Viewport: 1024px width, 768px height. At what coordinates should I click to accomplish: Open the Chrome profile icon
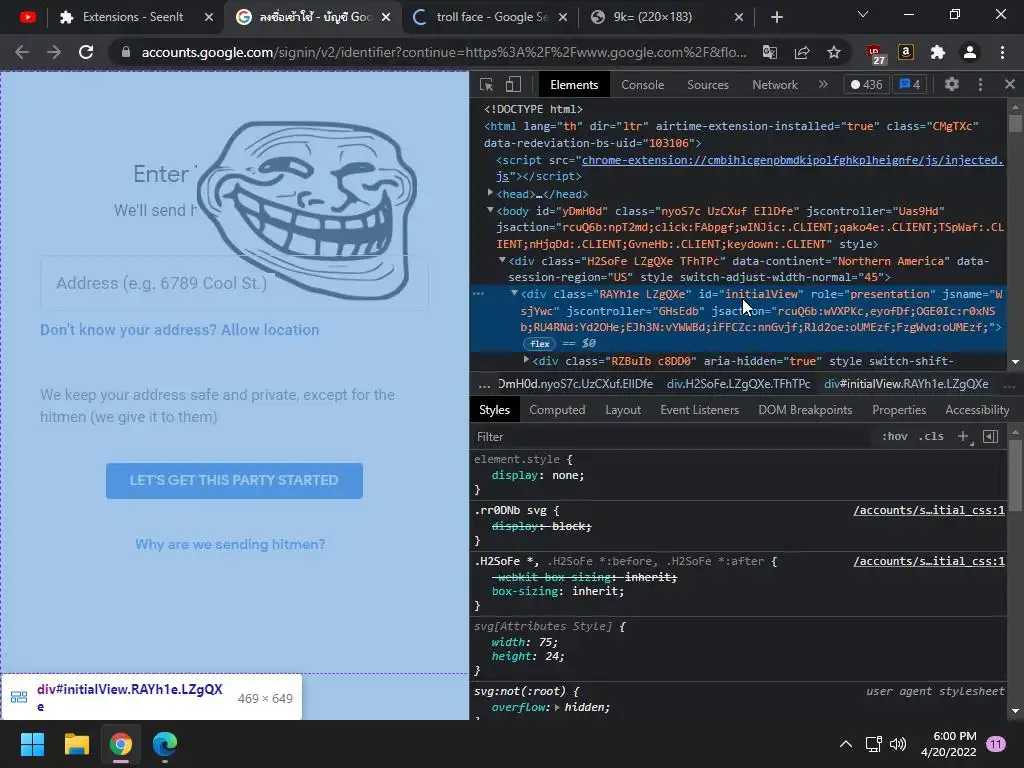pyautogui.click(x=970, y=52)
